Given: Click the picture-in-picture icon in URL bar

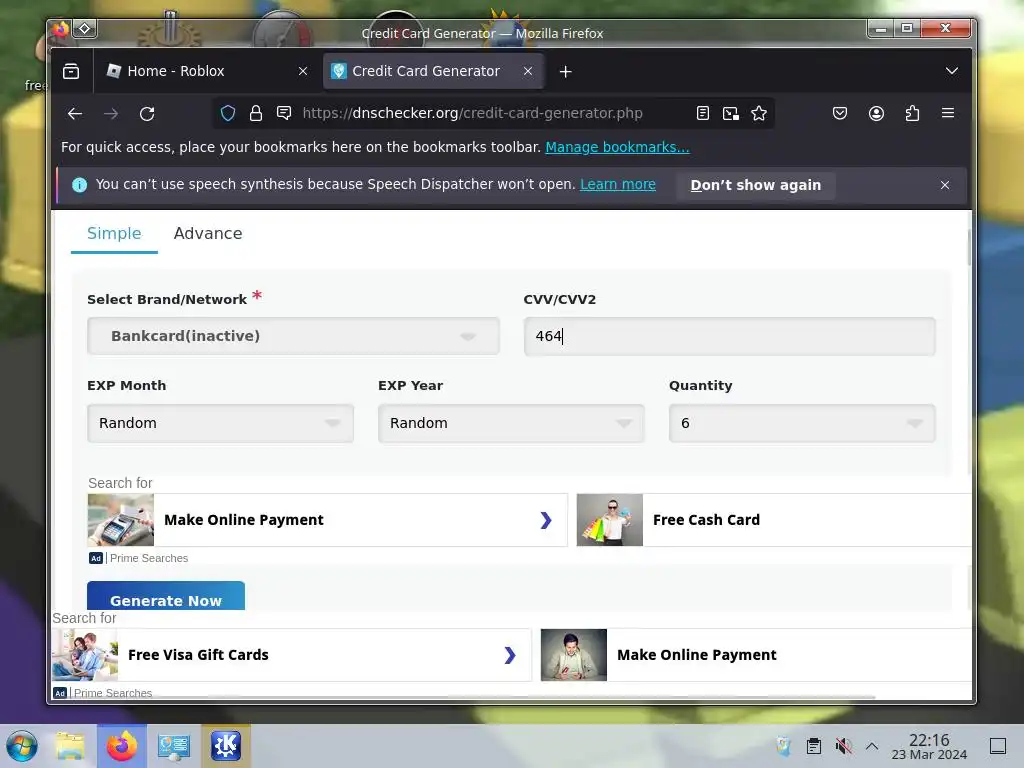Looking at the screenshot, I should tap(731, 114).
